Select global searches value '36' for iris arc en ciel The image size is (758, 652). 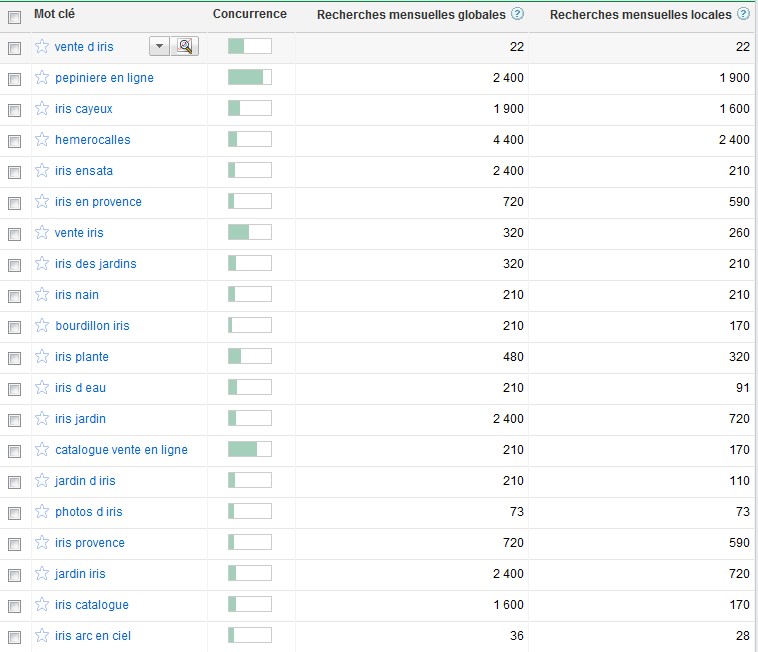click(517, 636)
